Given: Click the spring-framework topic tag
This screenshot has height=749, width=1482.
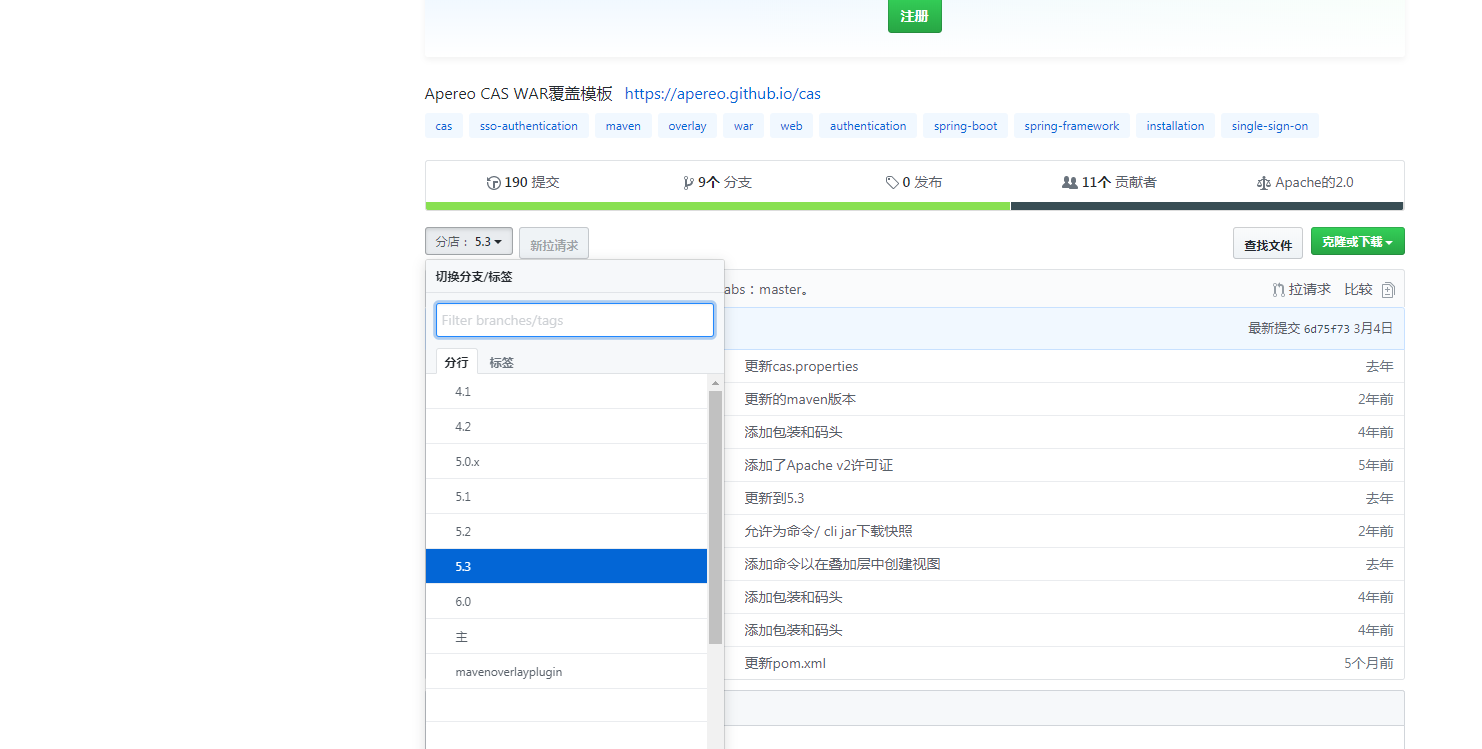Looking at the screenshot, I should (x=1072, y=126).
